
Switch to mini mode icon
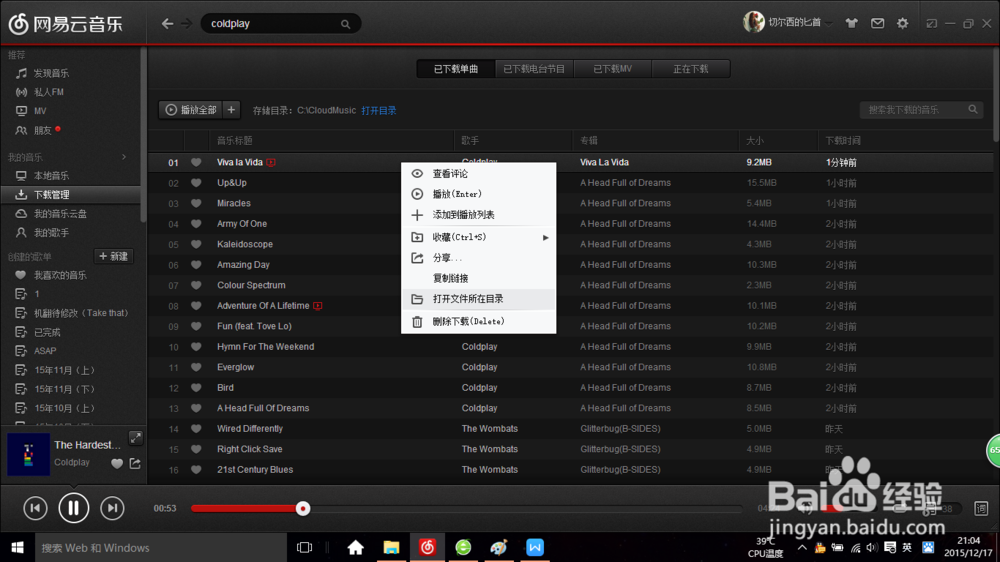932,24
